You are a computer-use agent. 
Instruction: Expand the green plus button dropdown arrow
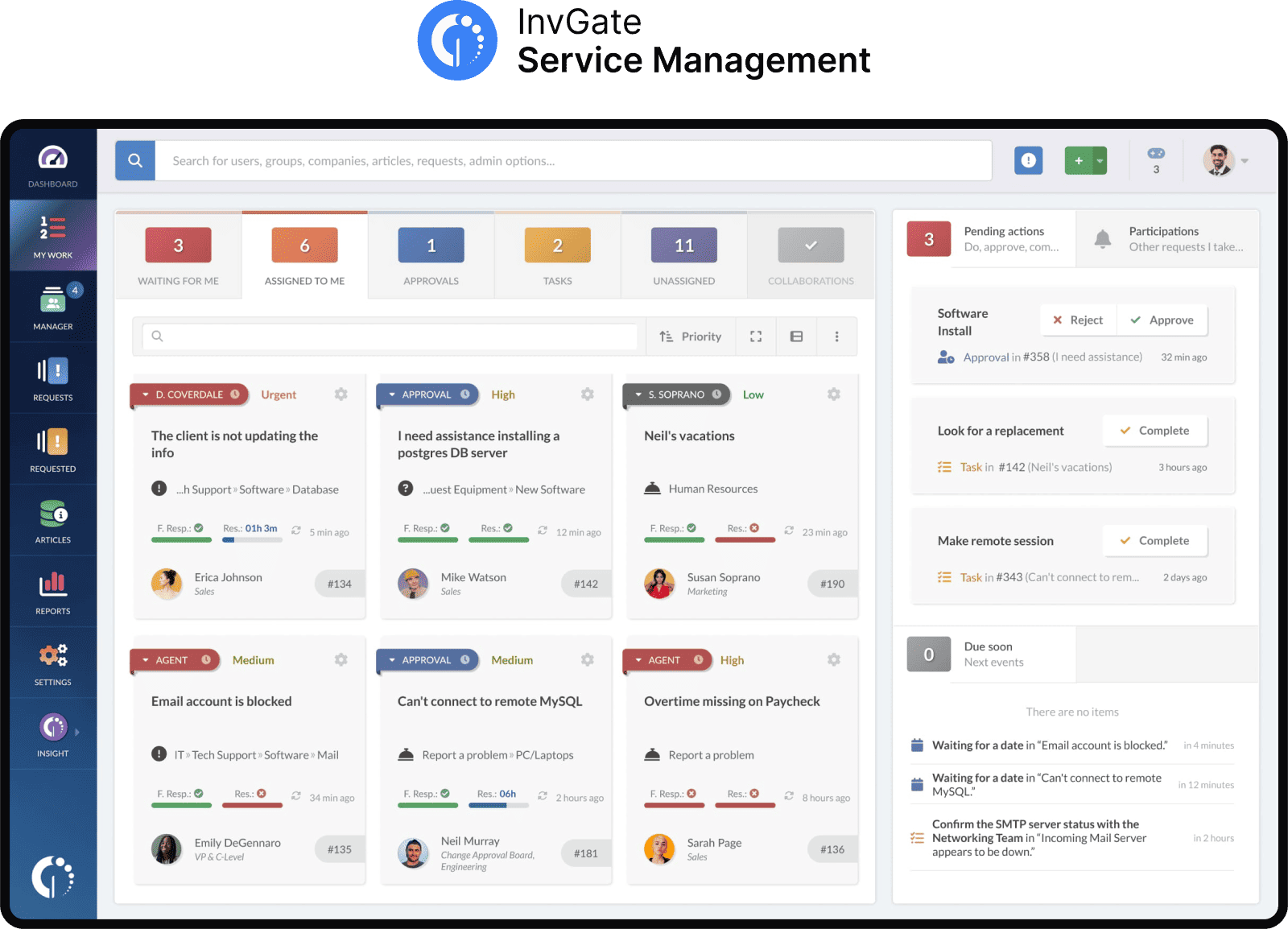[1100, 160]
